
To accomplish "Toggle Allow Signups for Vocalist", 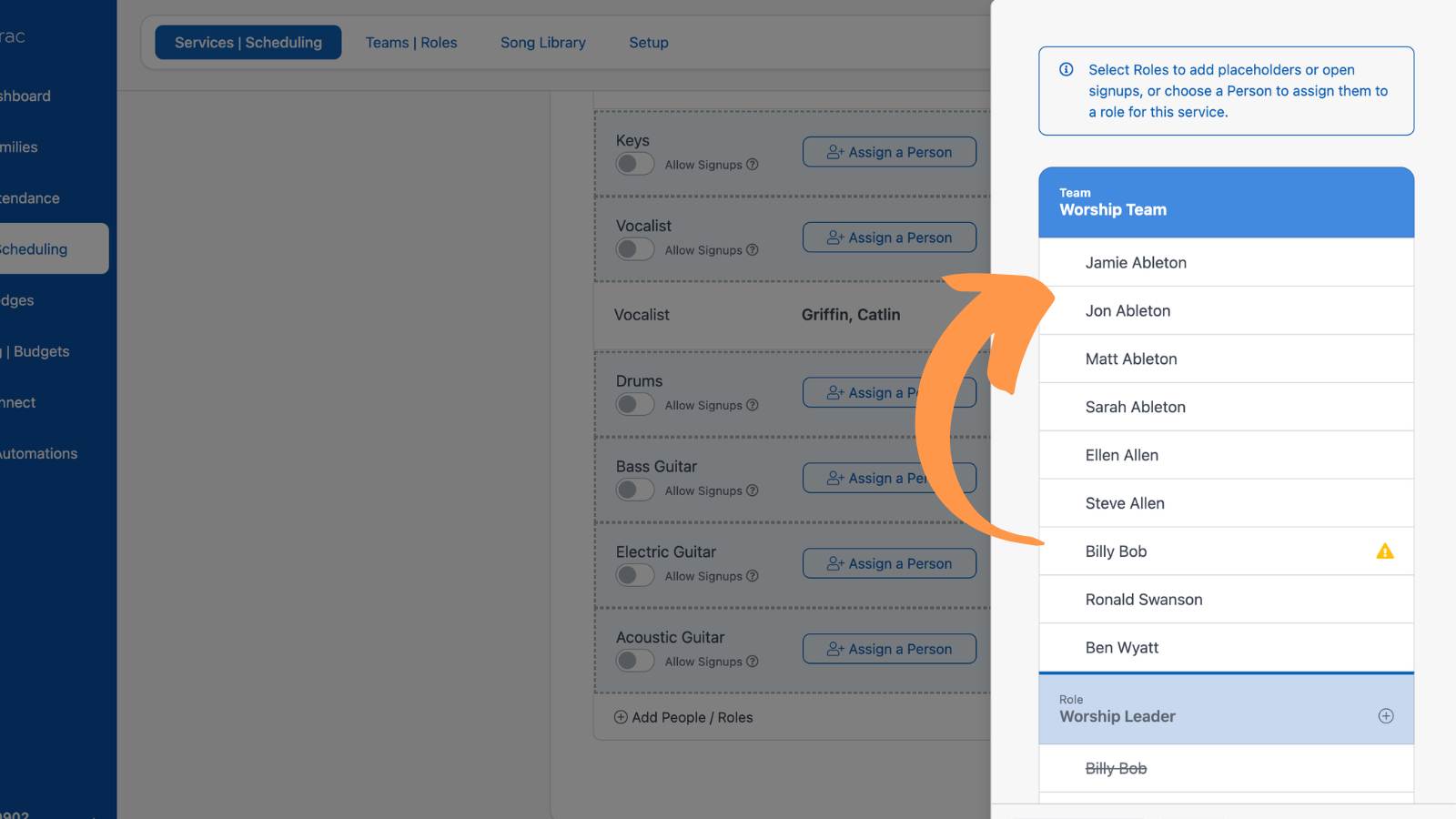I will [x=635, y=249].
